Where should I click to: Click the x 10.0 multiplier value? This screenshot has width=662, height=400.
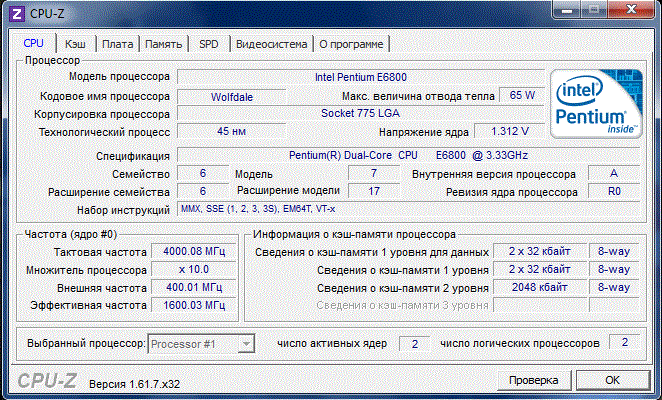coord(194,269)
